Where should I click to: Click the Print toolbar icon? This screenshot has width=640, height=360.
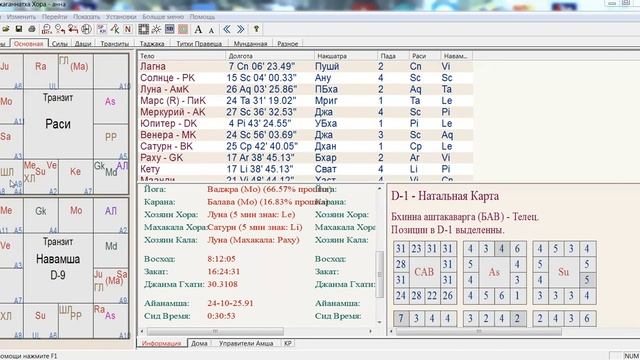click(32, 29)
